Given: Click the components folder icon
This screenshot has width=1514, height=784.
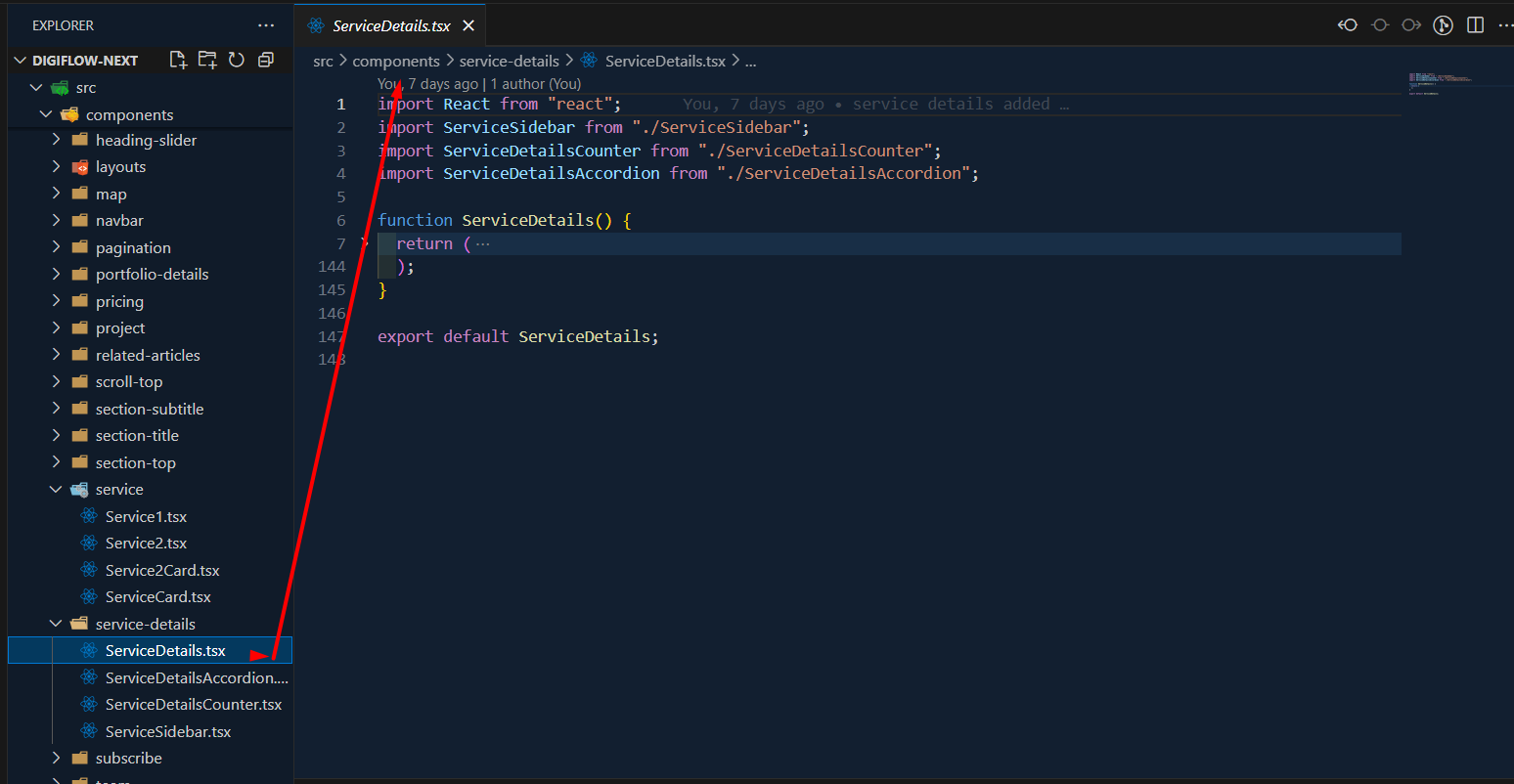Looking at the screenshot, I should (x=70, y=114).
